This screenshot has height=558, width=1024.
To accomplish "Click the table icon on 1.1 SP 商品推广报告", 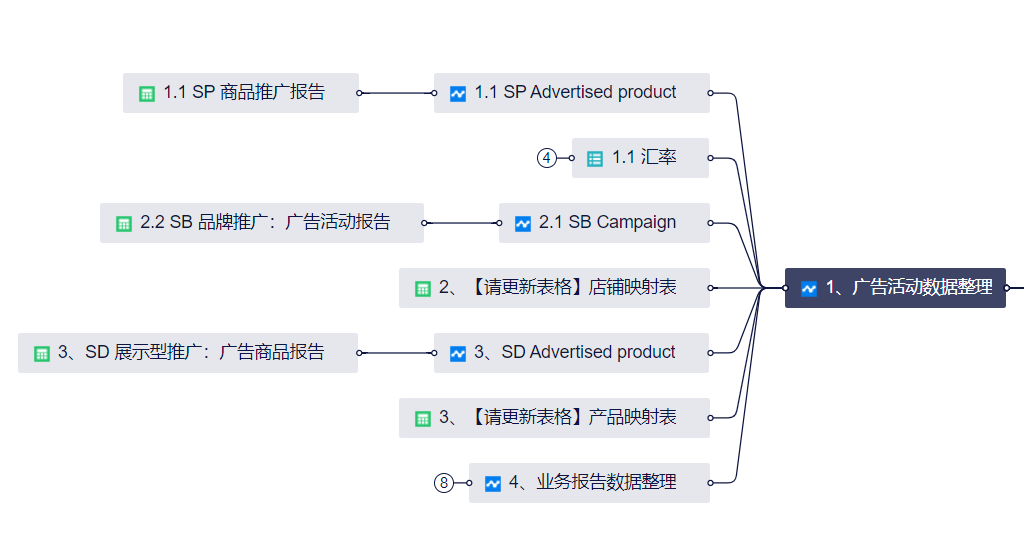I will point(147,93).
